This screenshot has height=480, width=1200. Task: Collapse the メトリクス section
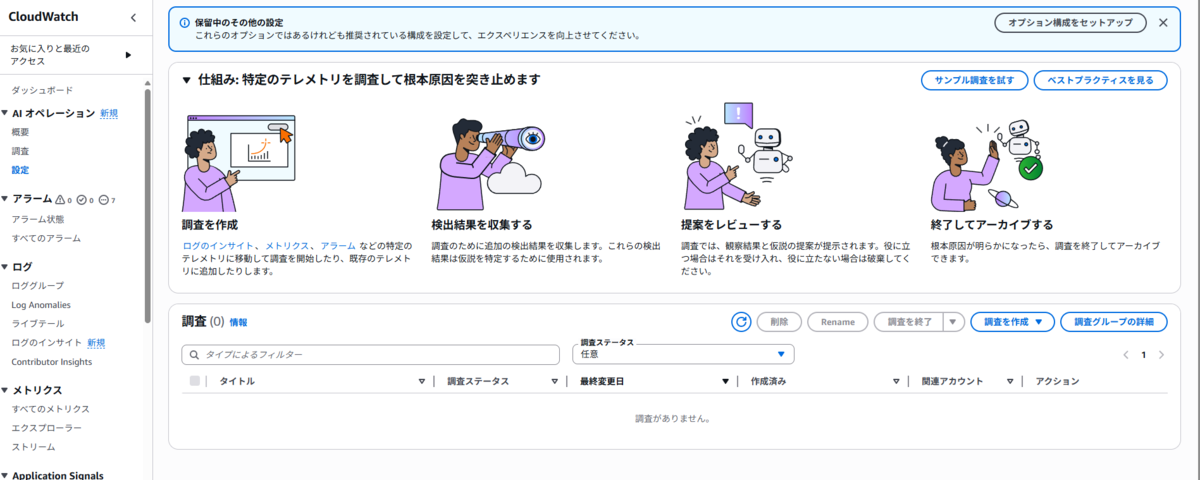pos(5,390)
